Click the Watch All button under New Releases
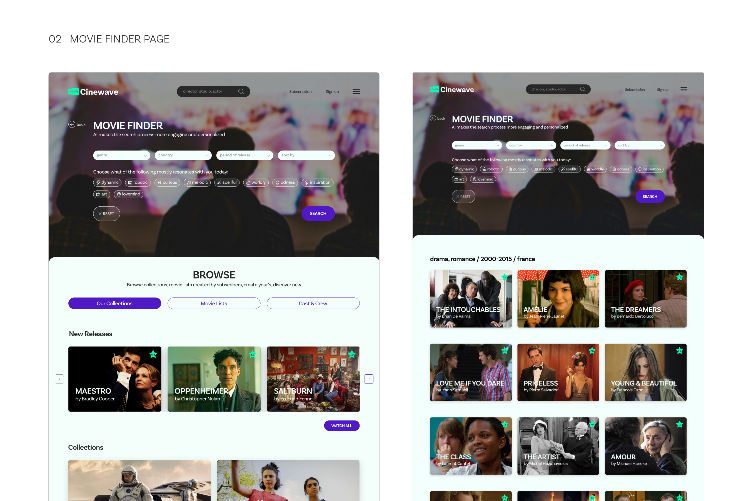The height and width of the screenshot is (501, 751). (x=341, y=425)
